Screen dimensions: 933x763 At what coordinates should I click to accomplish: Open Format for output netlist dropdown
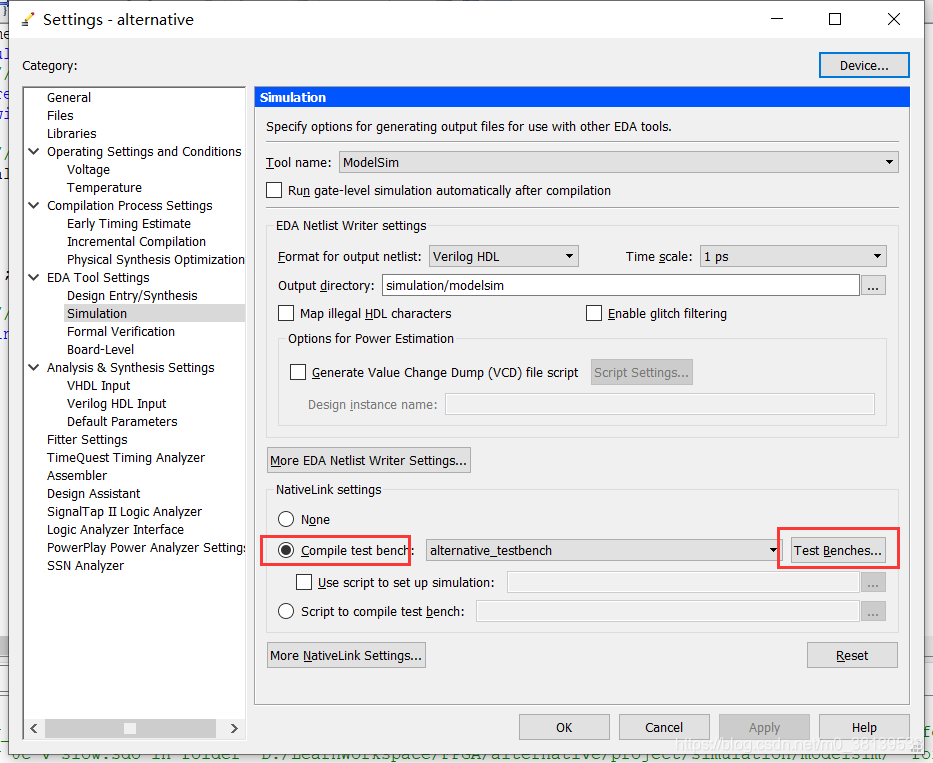[503, 257]
